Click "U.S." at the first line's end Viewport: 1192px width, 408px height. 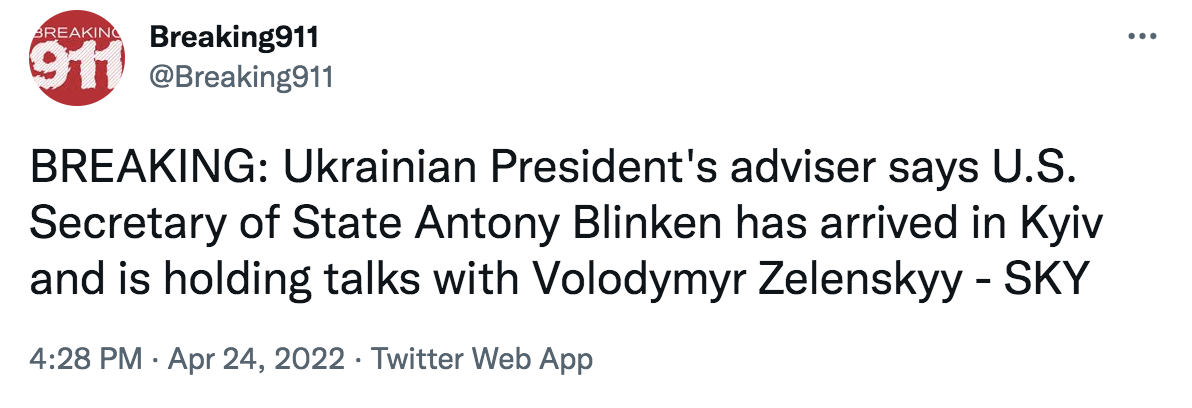1043,172
